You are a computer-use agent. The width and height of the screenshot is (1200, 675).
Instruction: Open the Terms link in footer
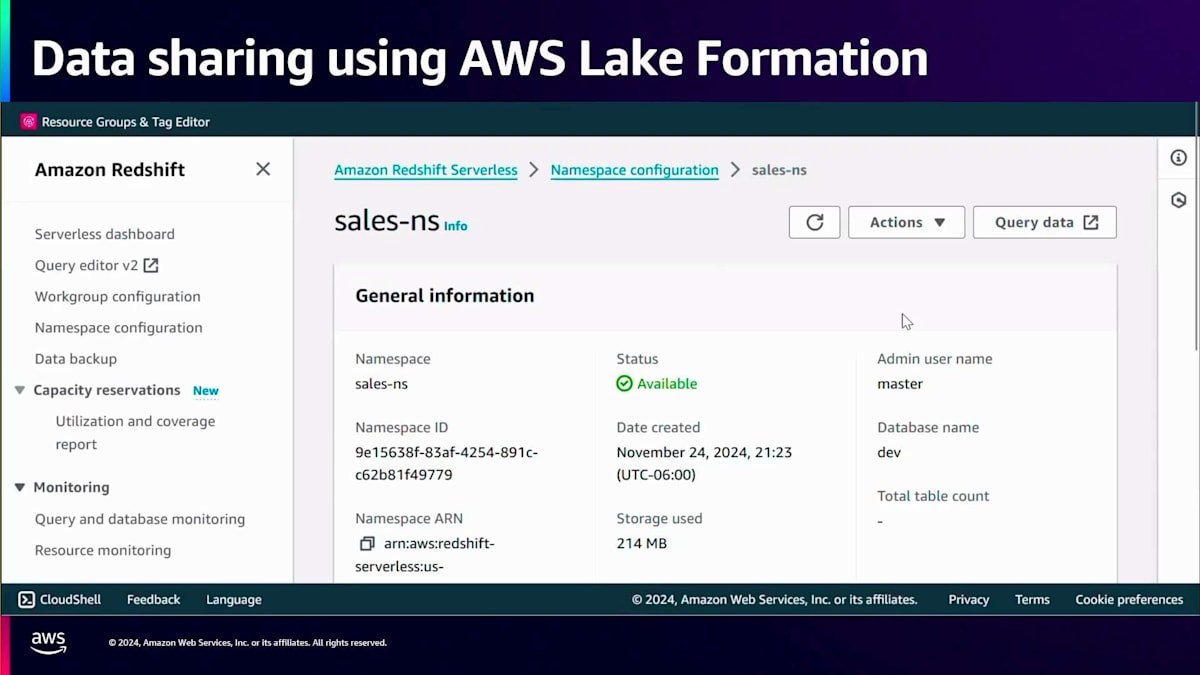click(1032, 600)
